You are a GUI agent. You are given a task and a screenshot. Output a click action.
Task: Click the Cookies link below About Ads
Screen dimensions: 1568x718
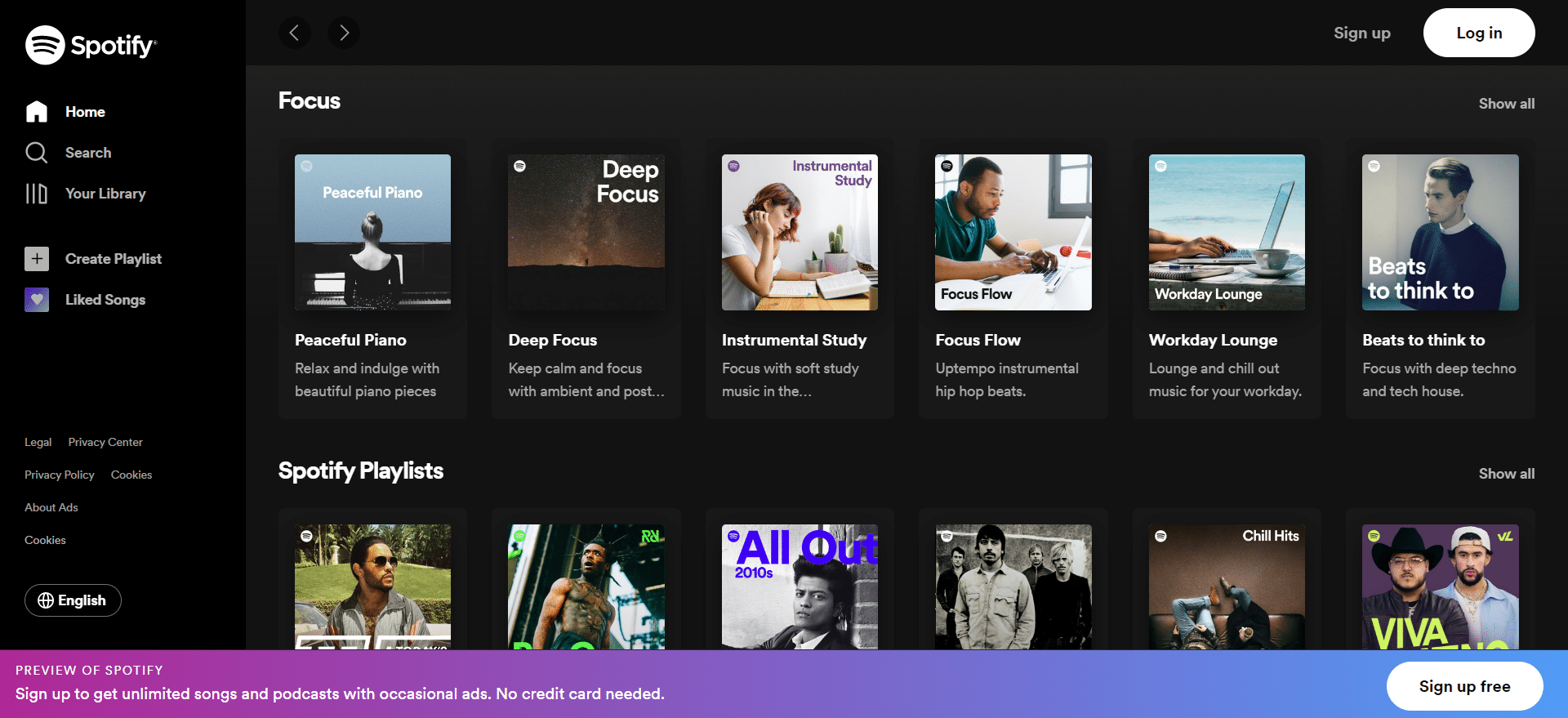click(x=45, y=540)
